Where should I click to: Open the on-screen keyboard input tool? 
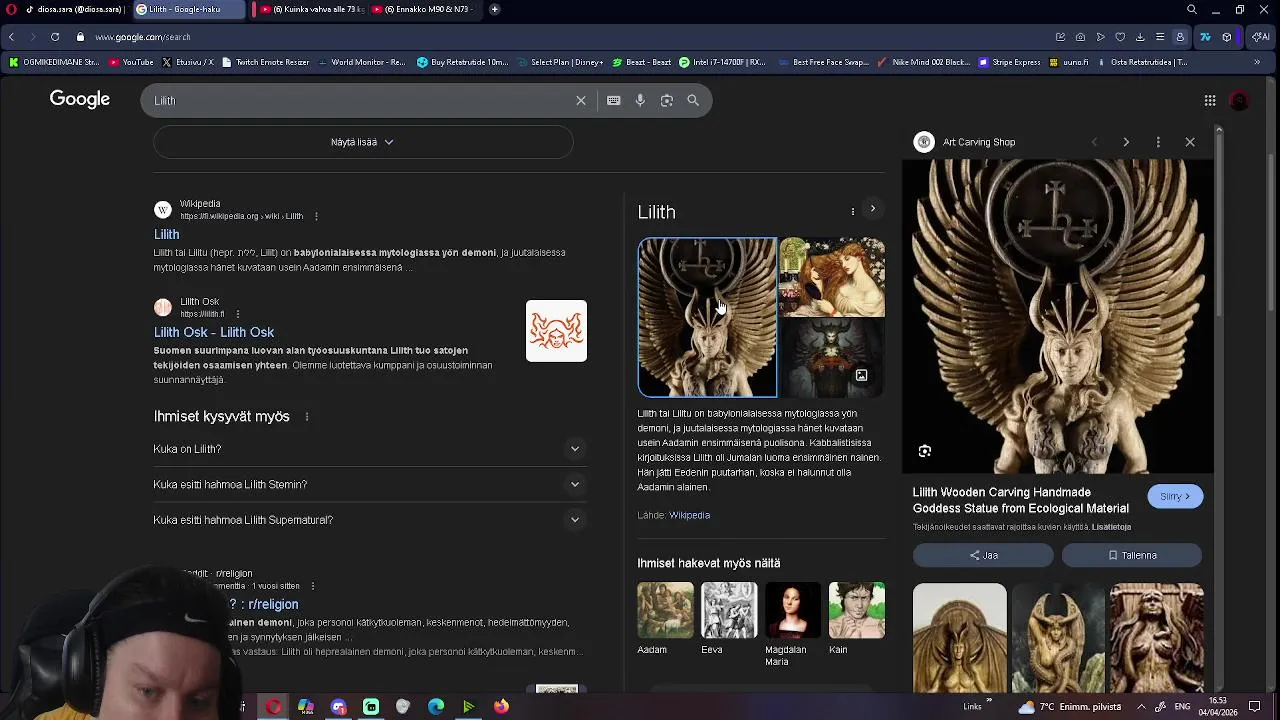[614, 100]
